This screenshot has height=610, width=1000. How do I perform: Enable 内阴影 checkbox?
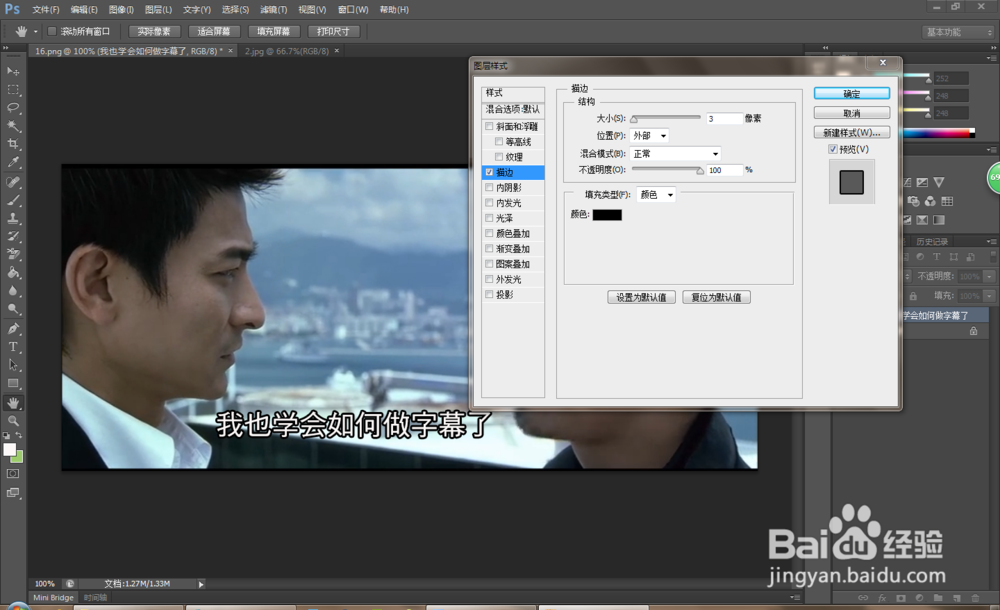(489, 188)
